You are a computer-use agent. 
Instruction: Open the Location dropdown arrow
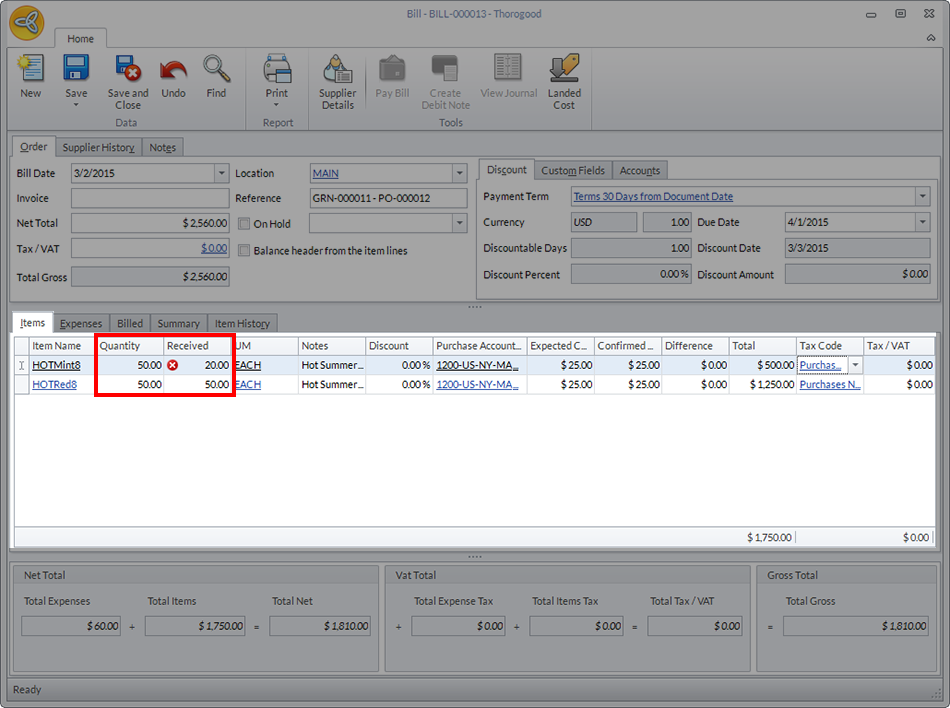tap(459, 173)
